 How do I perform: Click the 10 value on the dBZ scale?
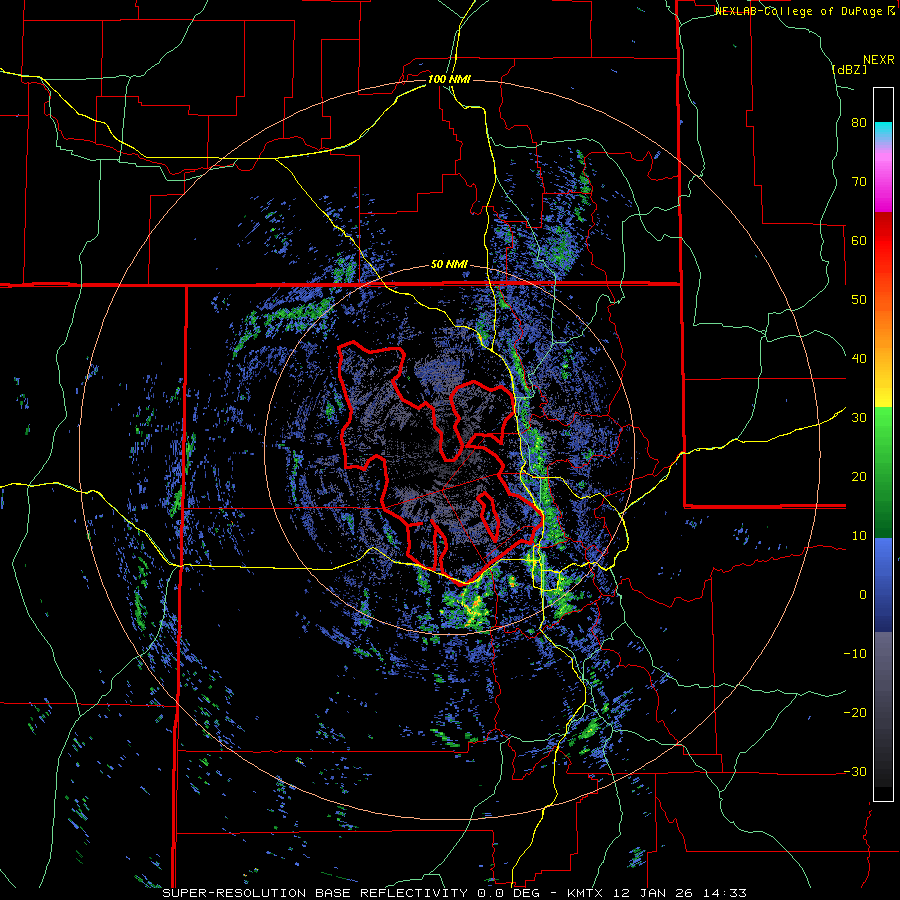[x=859, y=536]
